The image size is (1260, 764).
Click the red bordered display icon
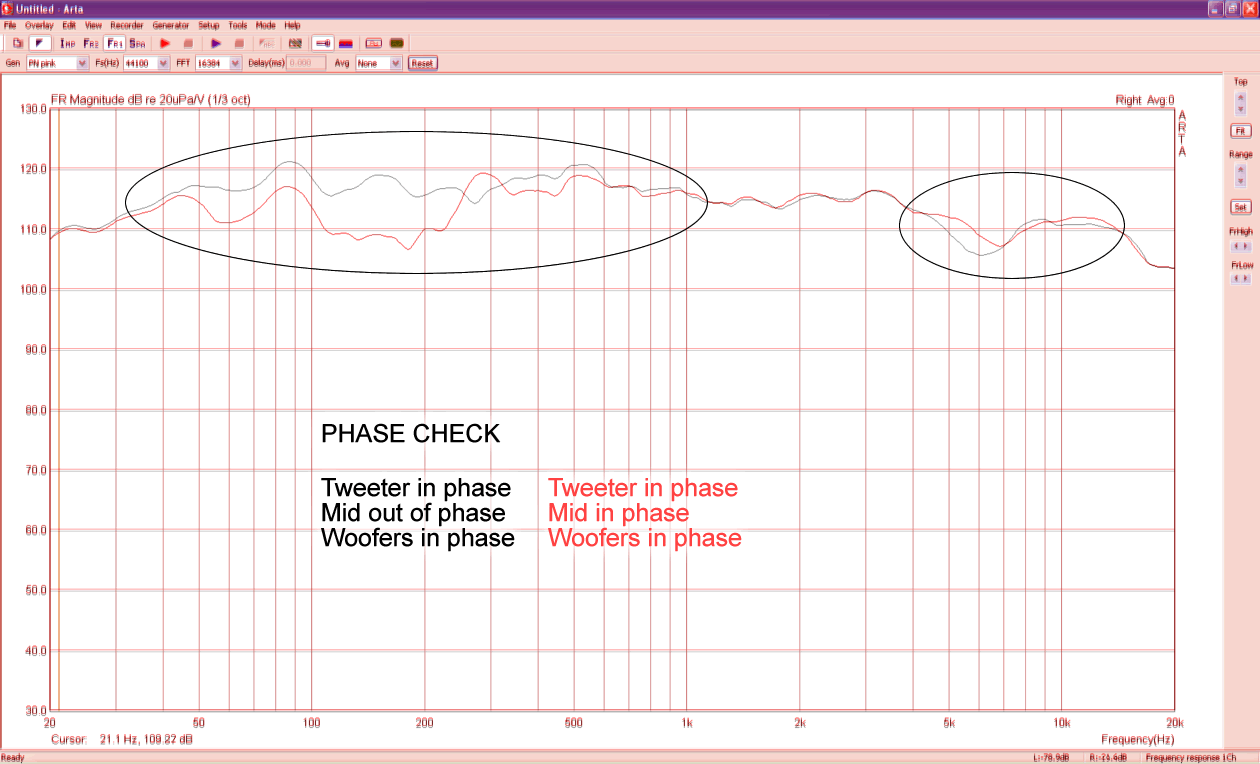tap(374, 43)
